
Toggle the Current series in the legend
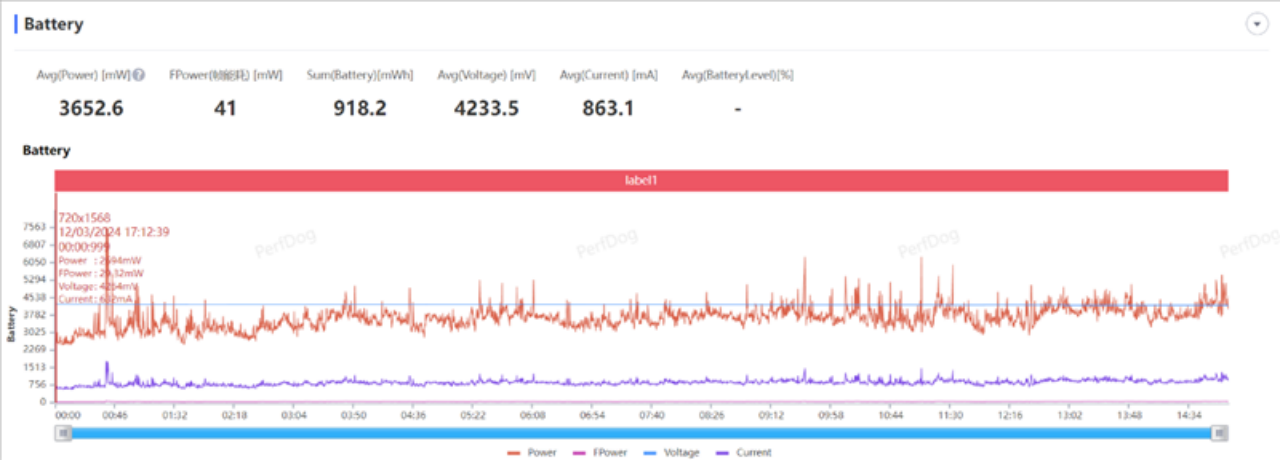(x=744, y=453)
